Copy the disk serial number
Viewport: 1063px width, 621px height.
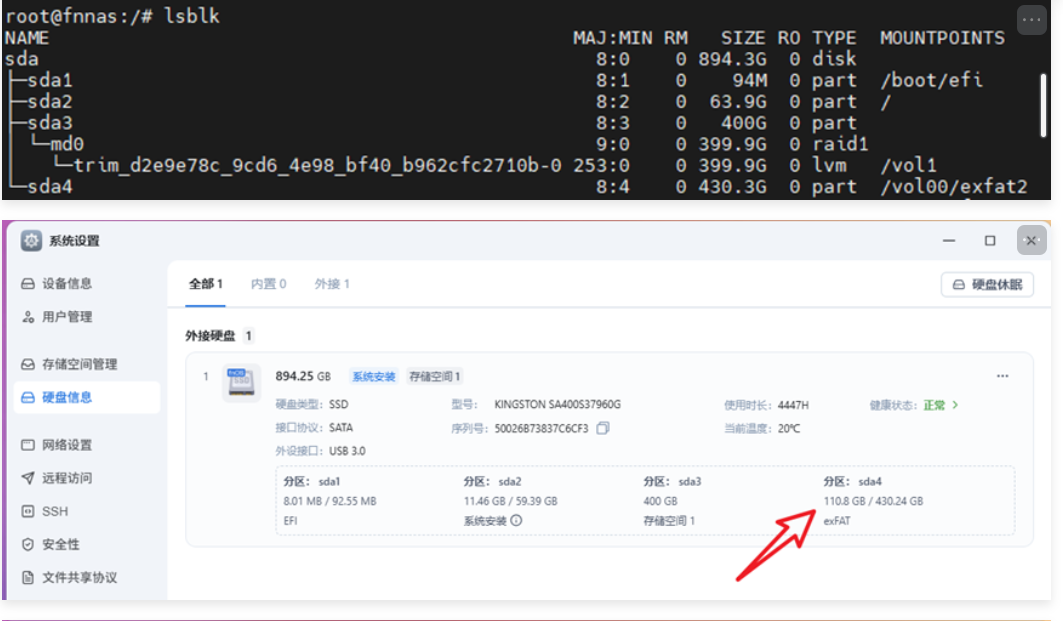pos(603,428)
